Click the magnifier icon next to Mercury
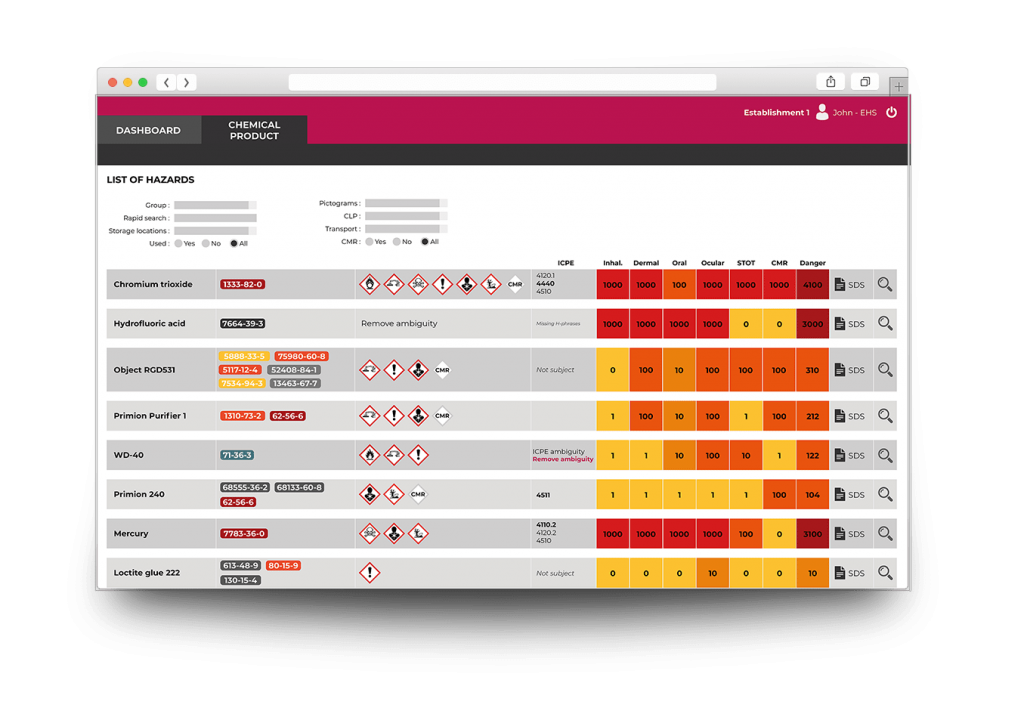The height and width of the screenshot is (714, 1024). pos(884,533)
